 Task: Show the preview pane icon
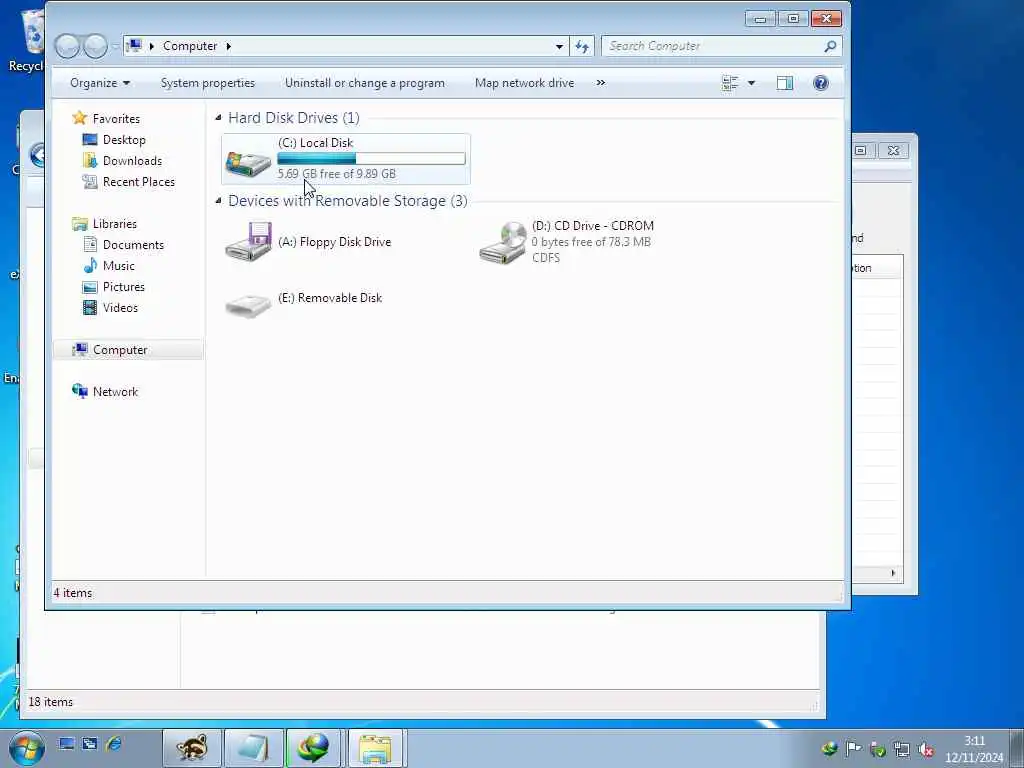[x=785, y=83]
